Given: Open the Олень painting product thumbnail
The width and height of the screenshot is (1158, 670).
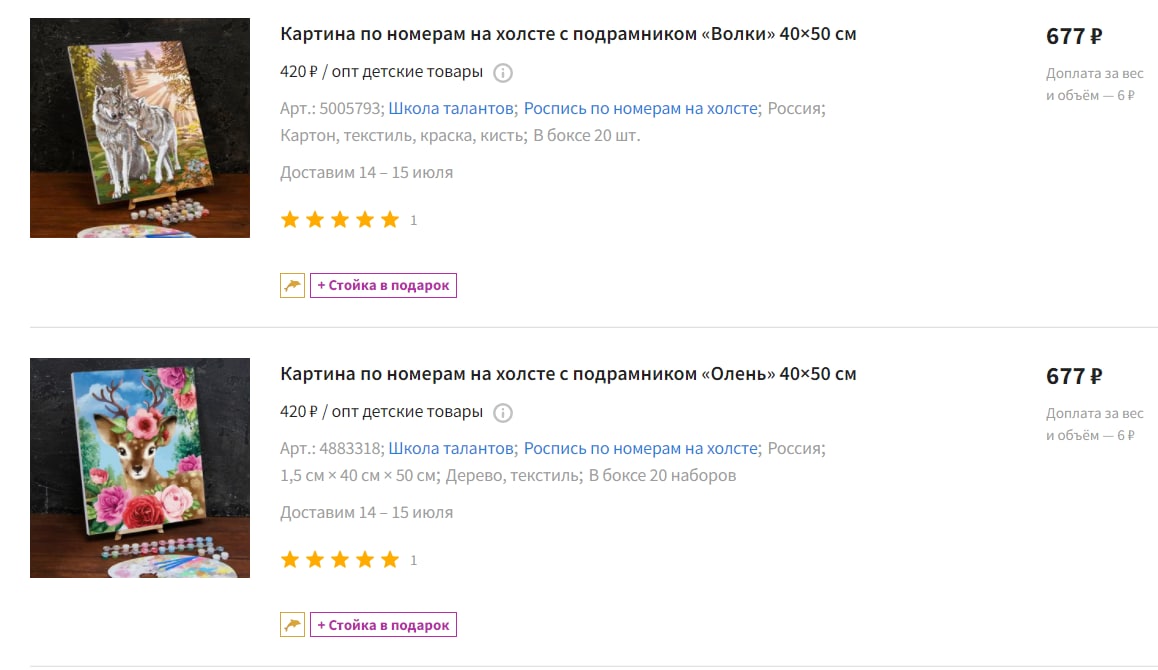Looking at the screenshot, I should coord(140,468).
